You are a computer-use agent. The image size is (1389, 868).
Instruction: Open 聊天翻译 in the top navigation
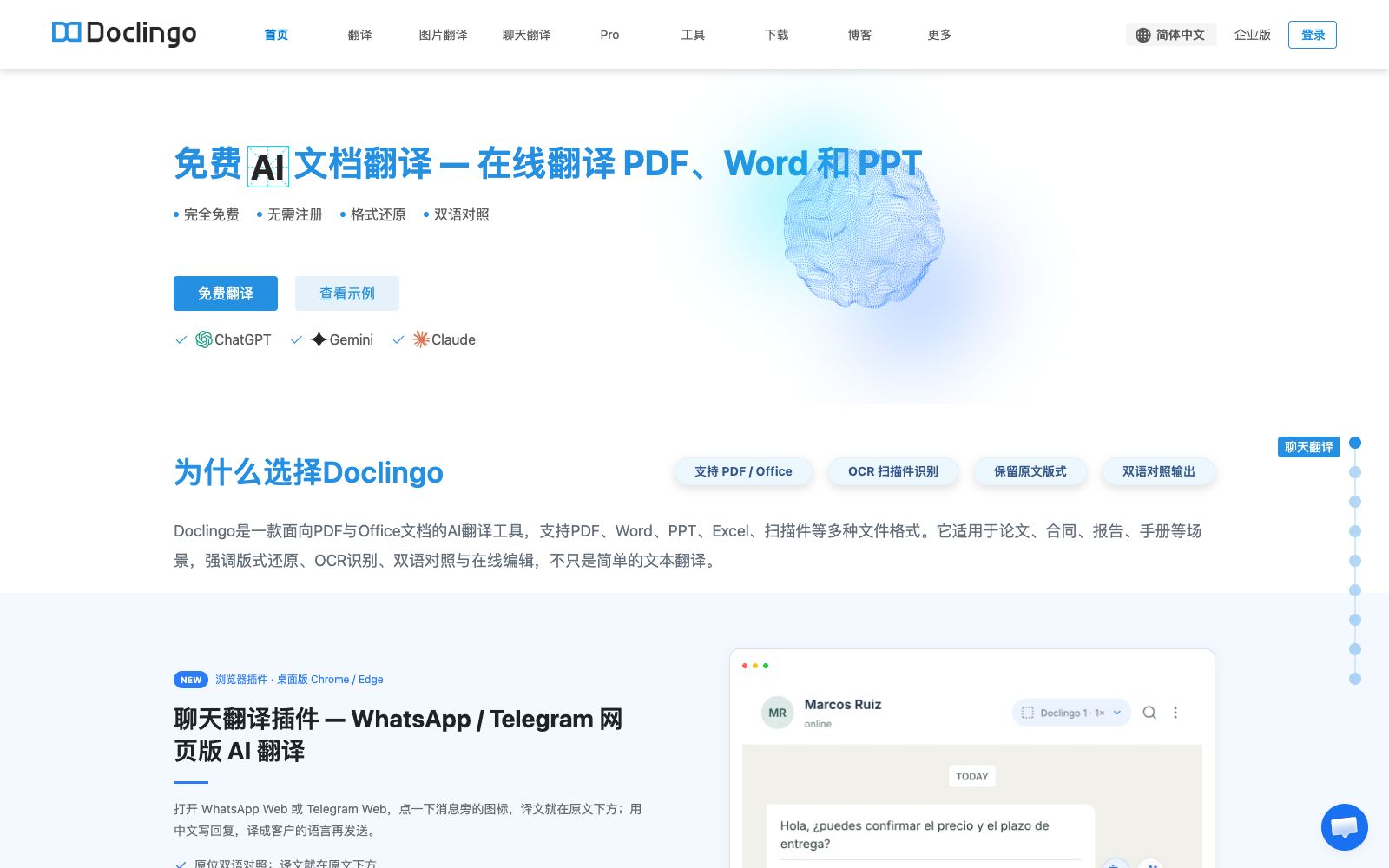coord(526,35)
